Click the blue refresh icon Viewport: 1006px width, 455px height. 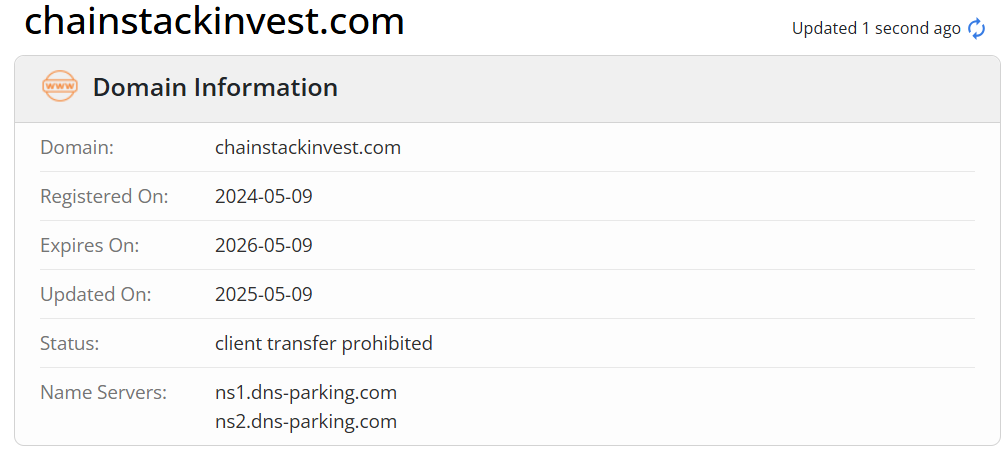976,29
